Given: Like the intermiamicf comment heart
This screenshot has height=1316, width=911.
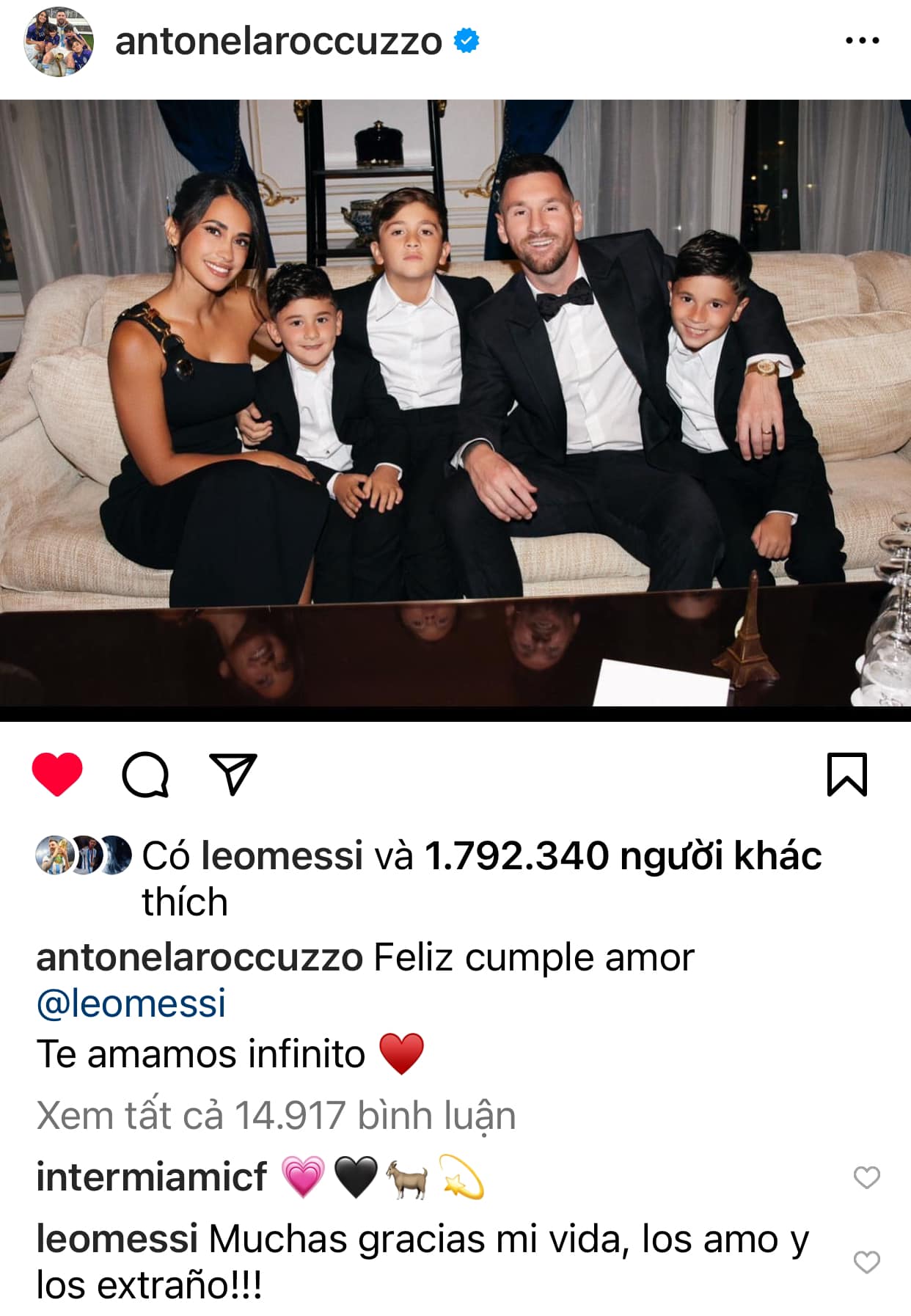Looking at the screenshot, I should tap(866, 1178).
